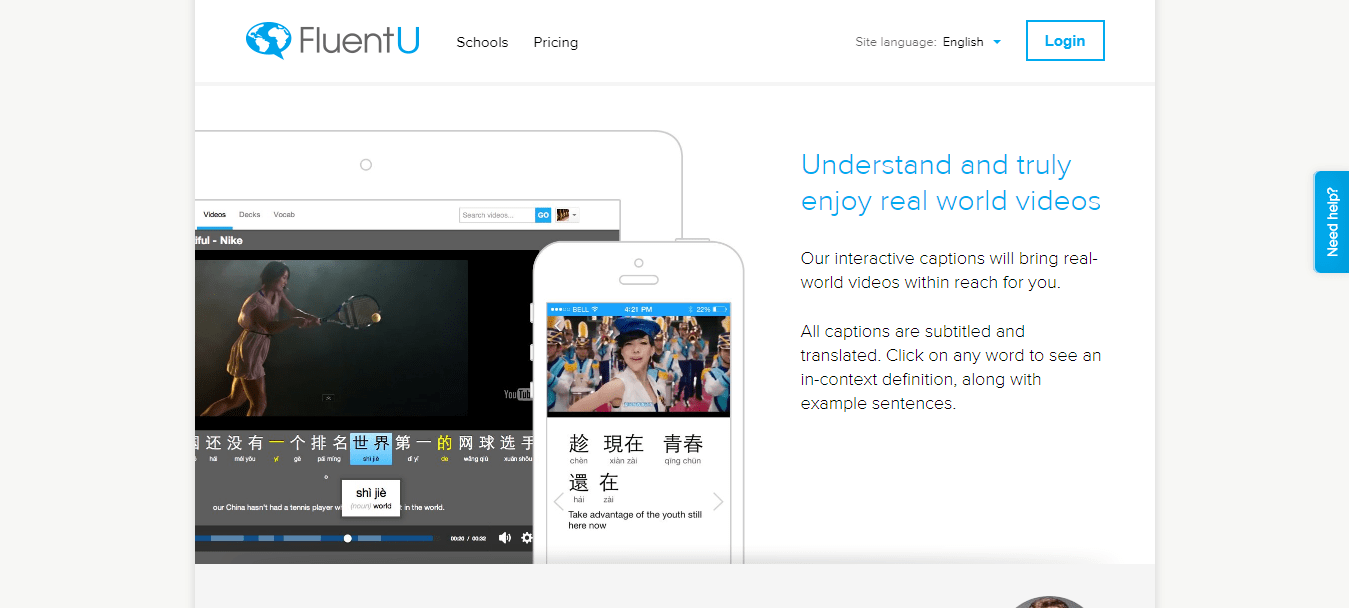1349x608 pixels.
Task: Click the 网球 caption word
Action: click(x=477, y=443)
